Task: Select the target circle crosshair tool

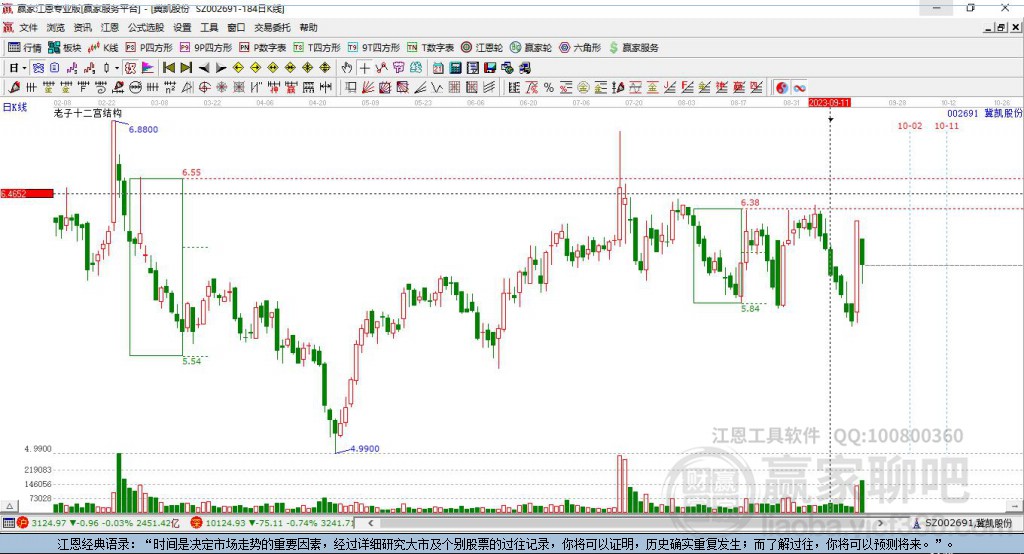Action: [x=204, y=88]
